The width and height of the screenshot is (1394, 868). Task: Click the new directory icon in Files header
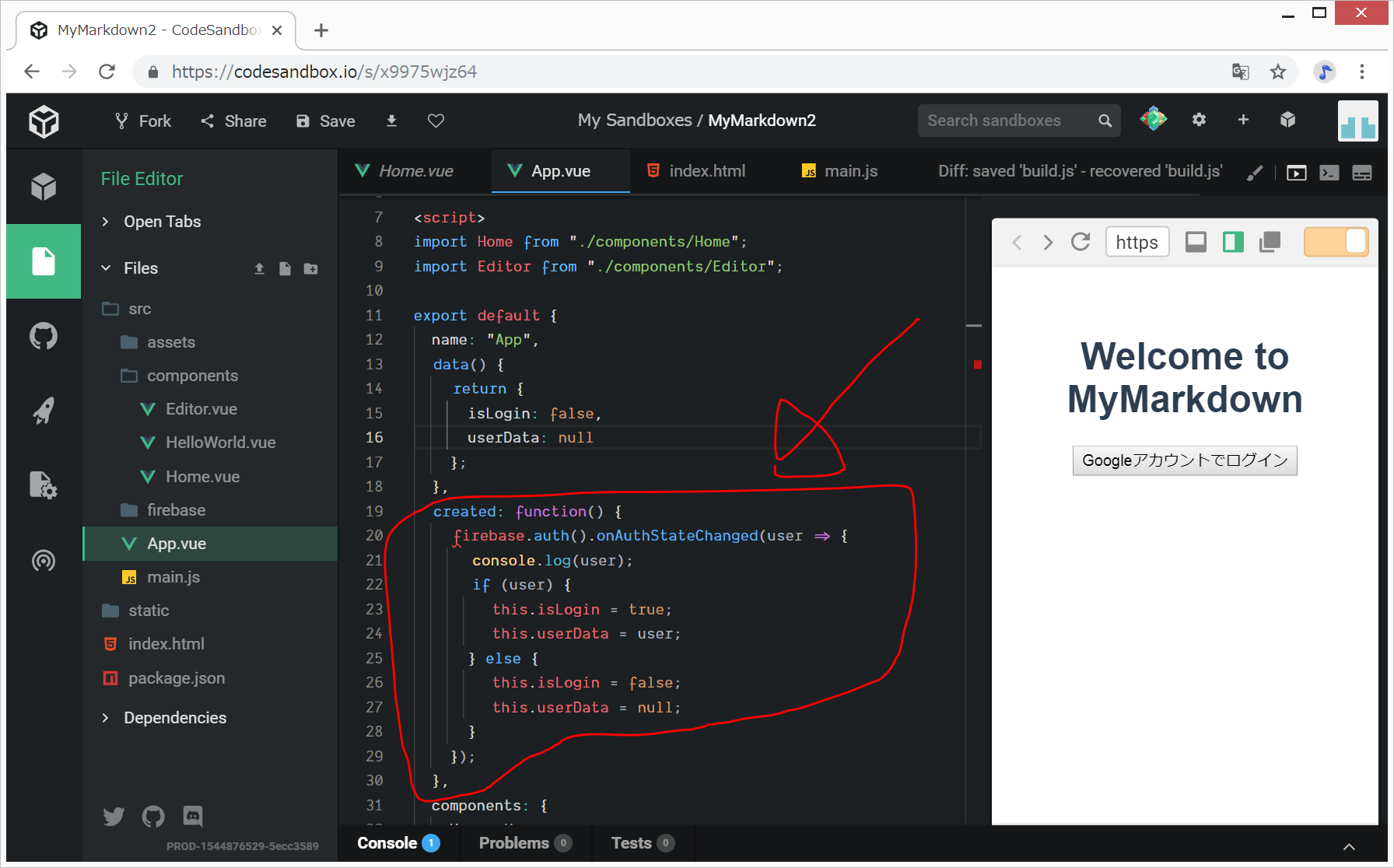tap(310, 268)
